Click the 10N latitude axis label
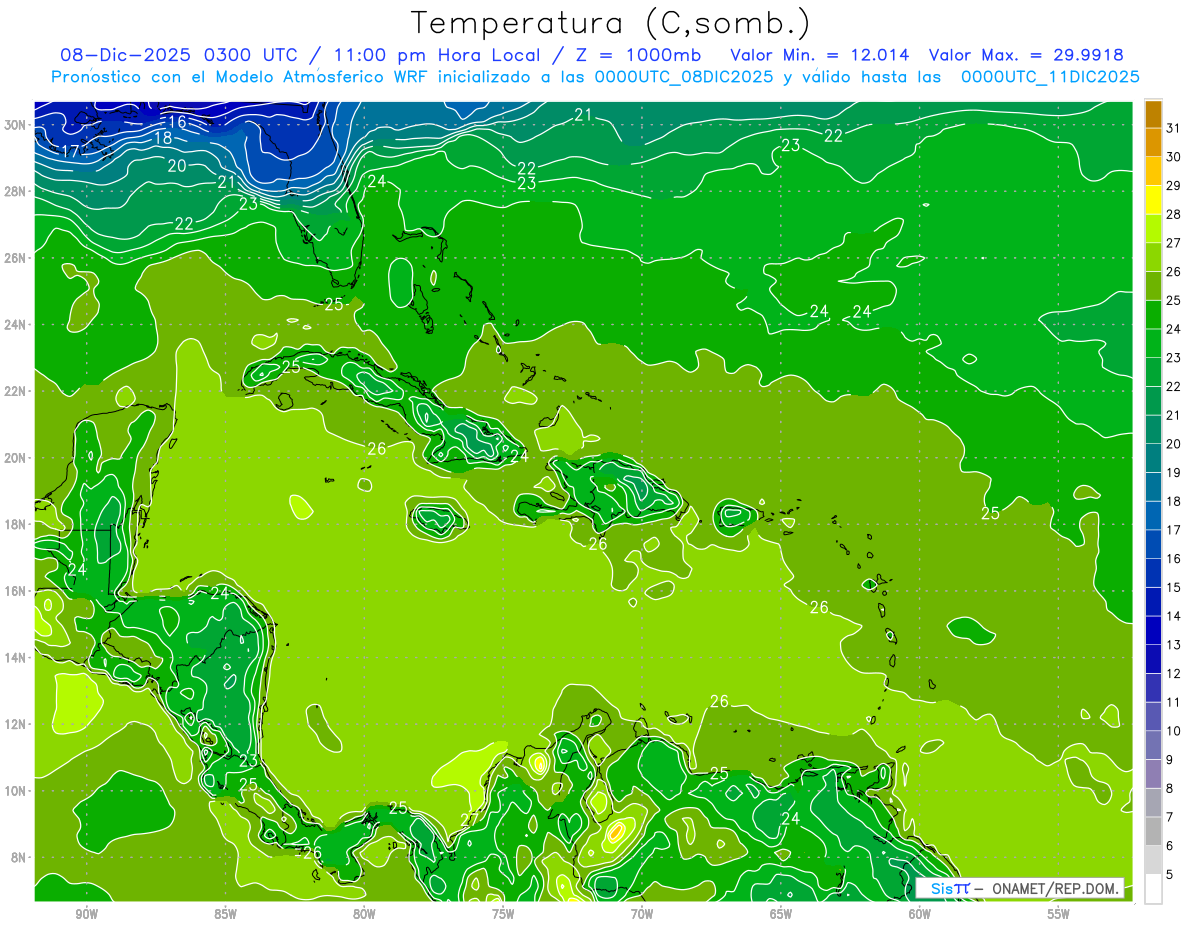The image size is (1200, 927). pyautogui.click(x=15, y=791)
